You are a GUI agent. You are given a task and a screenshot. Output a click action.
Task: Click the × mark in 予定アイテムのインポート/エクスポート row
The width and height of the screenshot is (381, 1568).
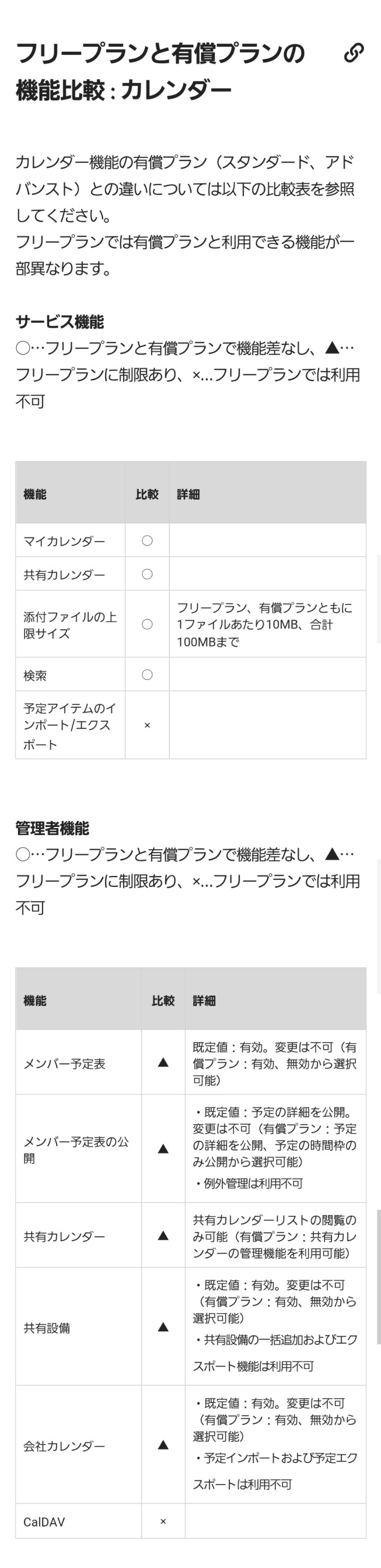[x=146, y=726]
